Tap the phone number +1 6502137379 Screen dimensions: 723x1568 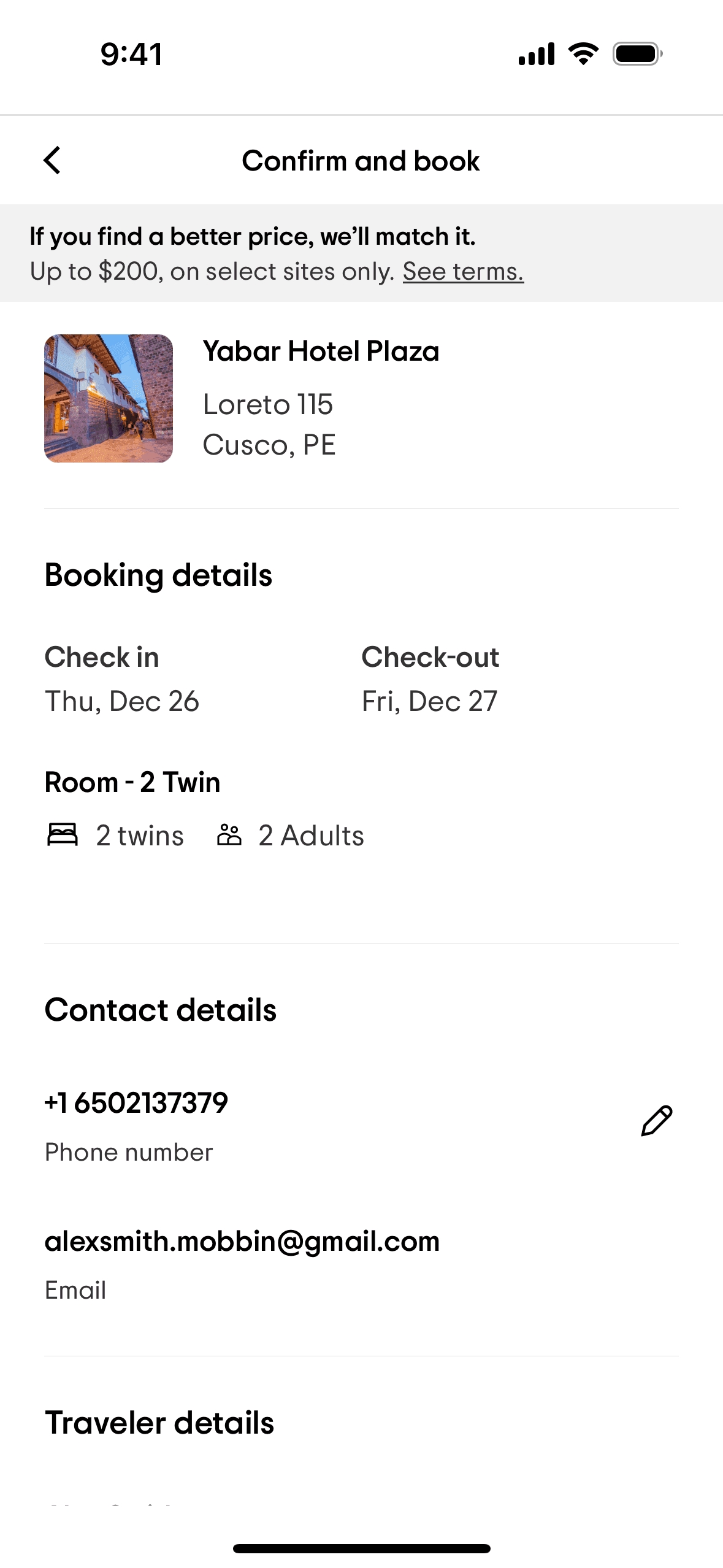136,1103
